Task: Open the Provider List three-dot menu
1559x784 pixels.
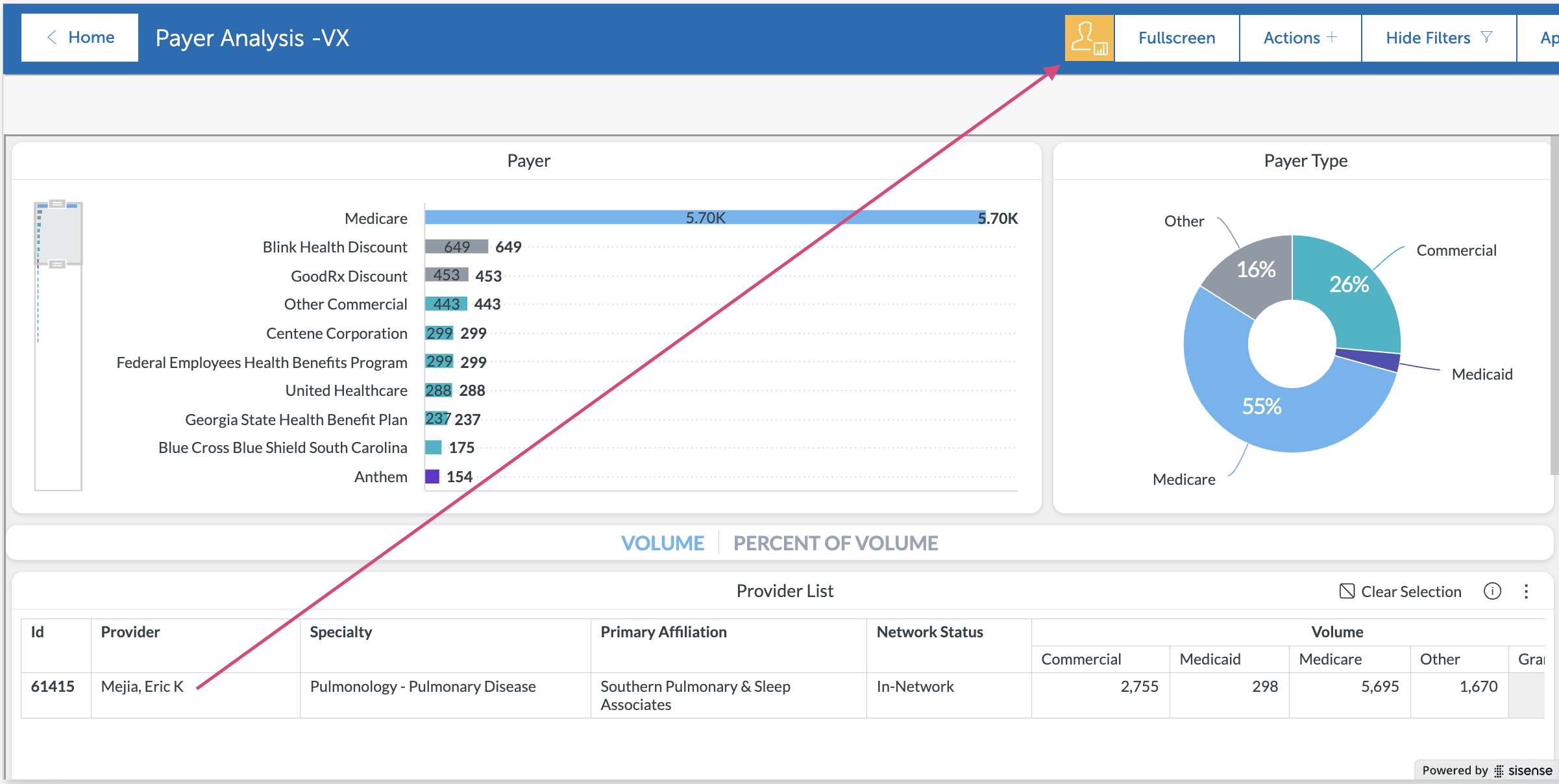Action: pos(1526,591)
